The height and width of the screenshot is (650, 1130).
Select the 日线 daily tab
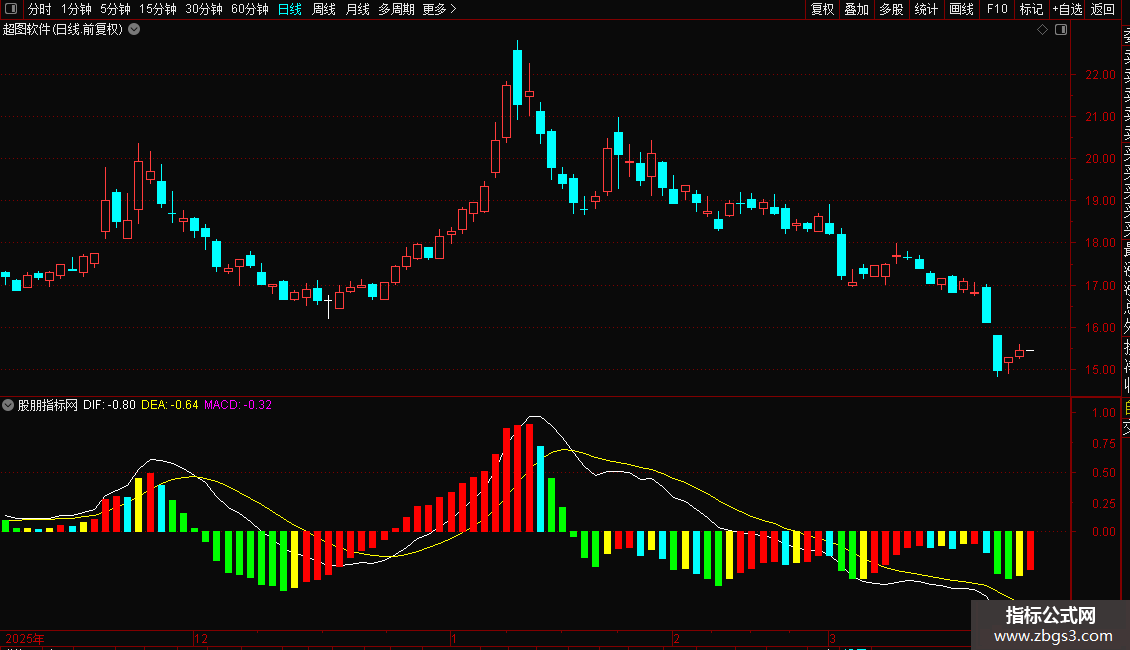tap(290, 9)
